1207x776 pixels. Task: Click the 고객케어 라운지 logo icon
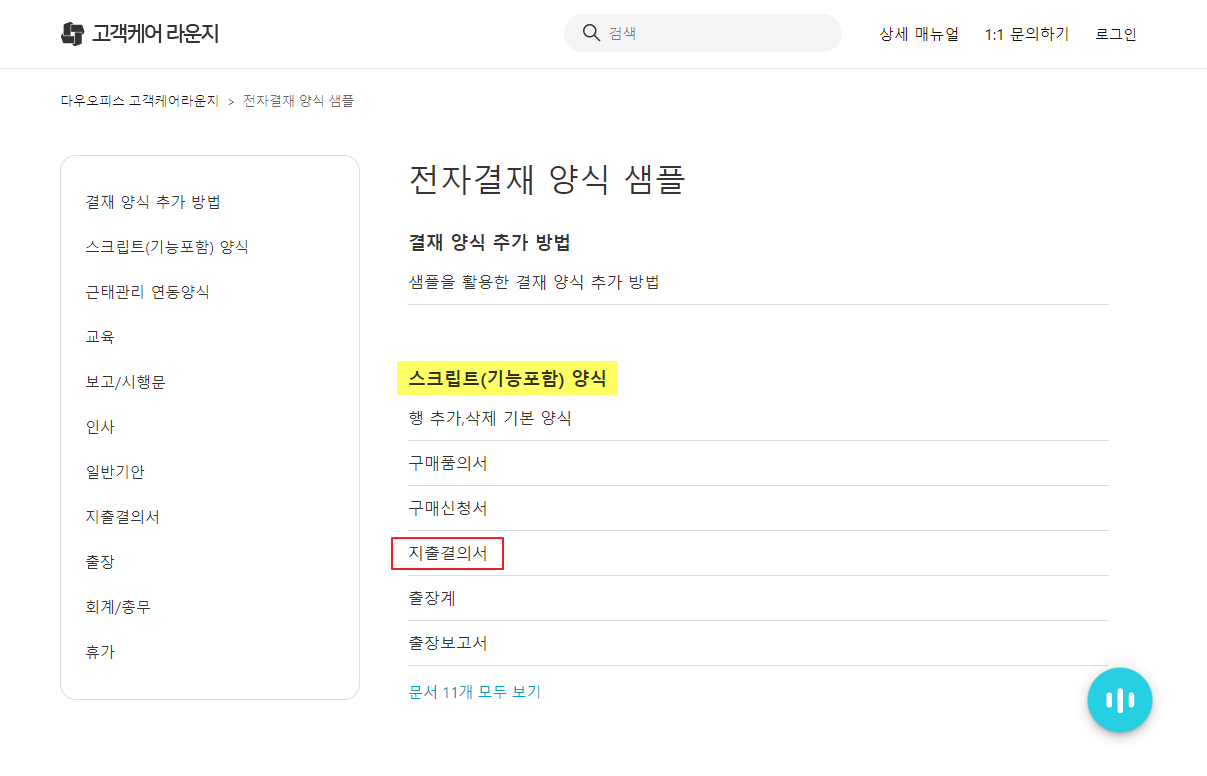click(x=72, y=34)
